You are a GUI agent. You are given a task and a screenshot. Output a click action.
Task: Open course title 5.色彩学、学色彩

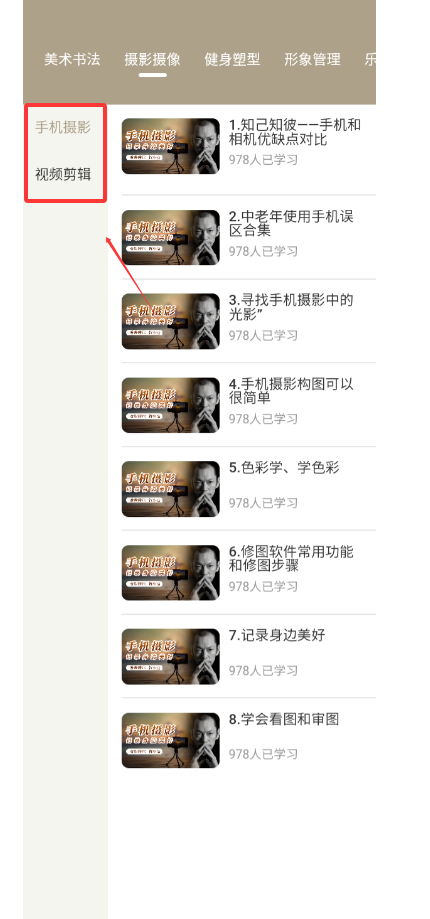(284, 468)
